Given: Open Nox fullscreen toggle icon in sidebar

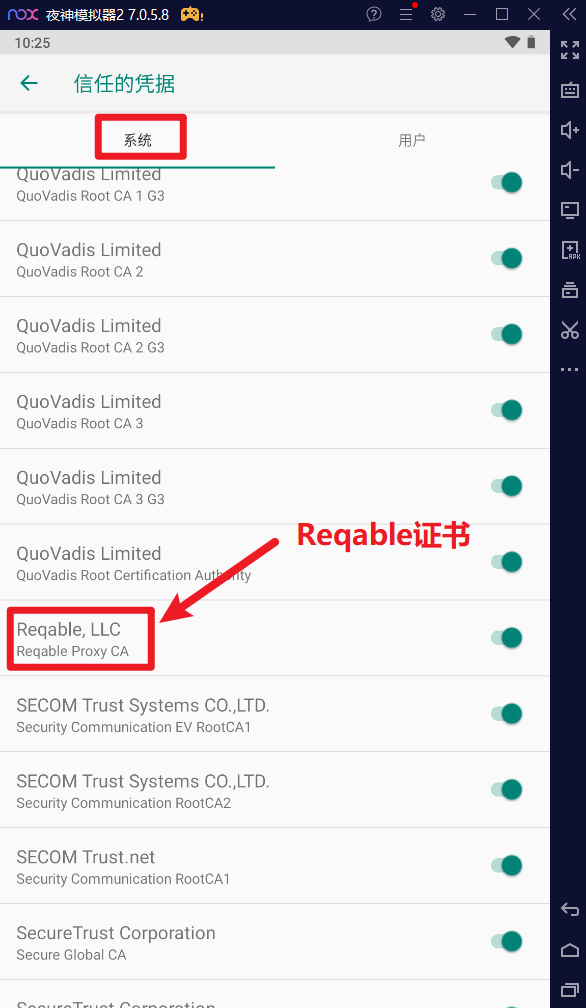Looking at the screenshot, I should (x=569, y=50).
